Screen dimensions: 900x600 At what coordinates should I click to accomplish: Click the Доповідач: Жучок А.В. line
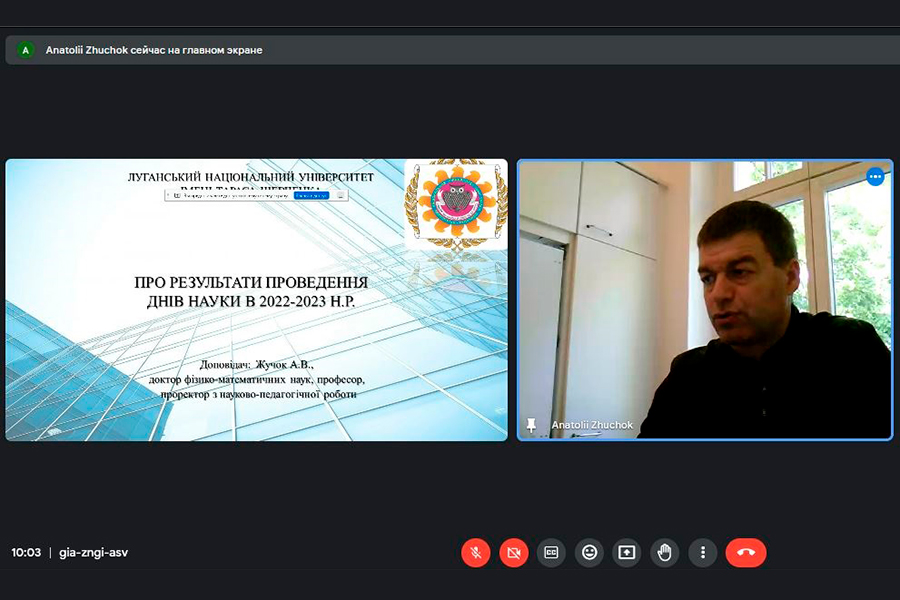click(257, 365)
